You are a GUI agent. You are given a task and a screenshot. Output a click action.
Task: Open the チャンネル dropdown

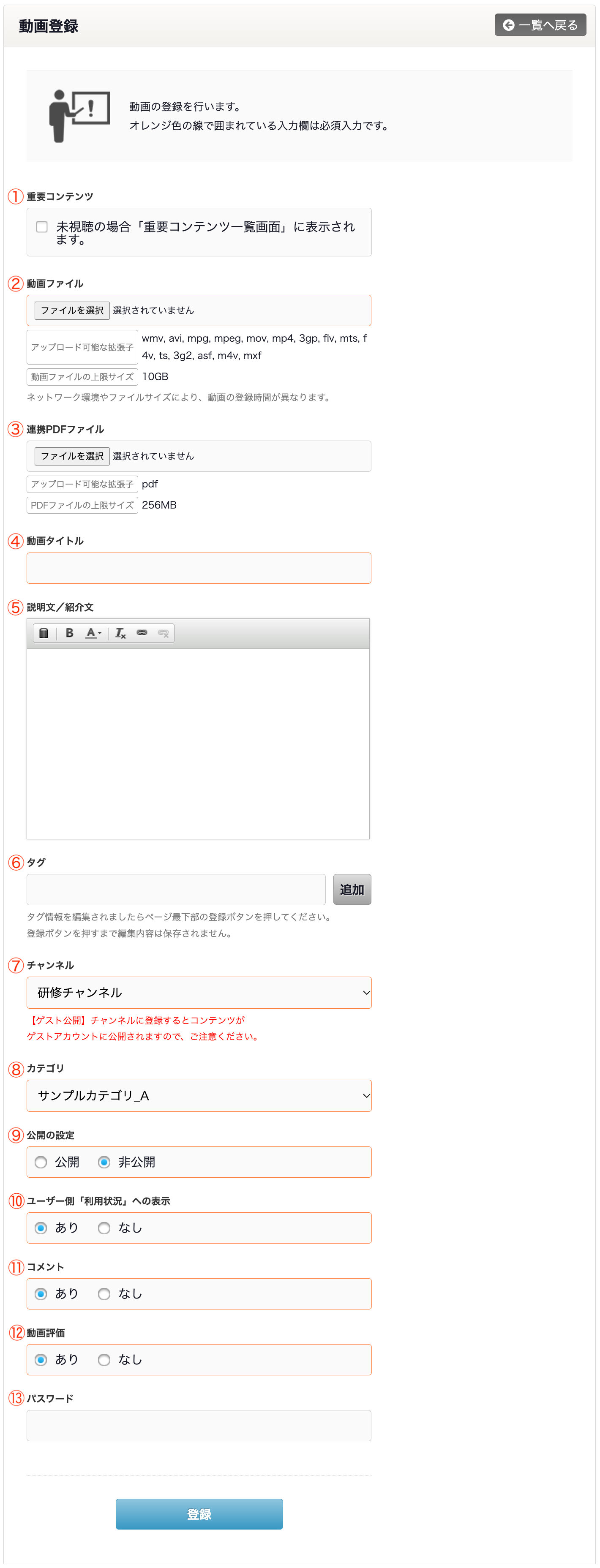point(199,993)
